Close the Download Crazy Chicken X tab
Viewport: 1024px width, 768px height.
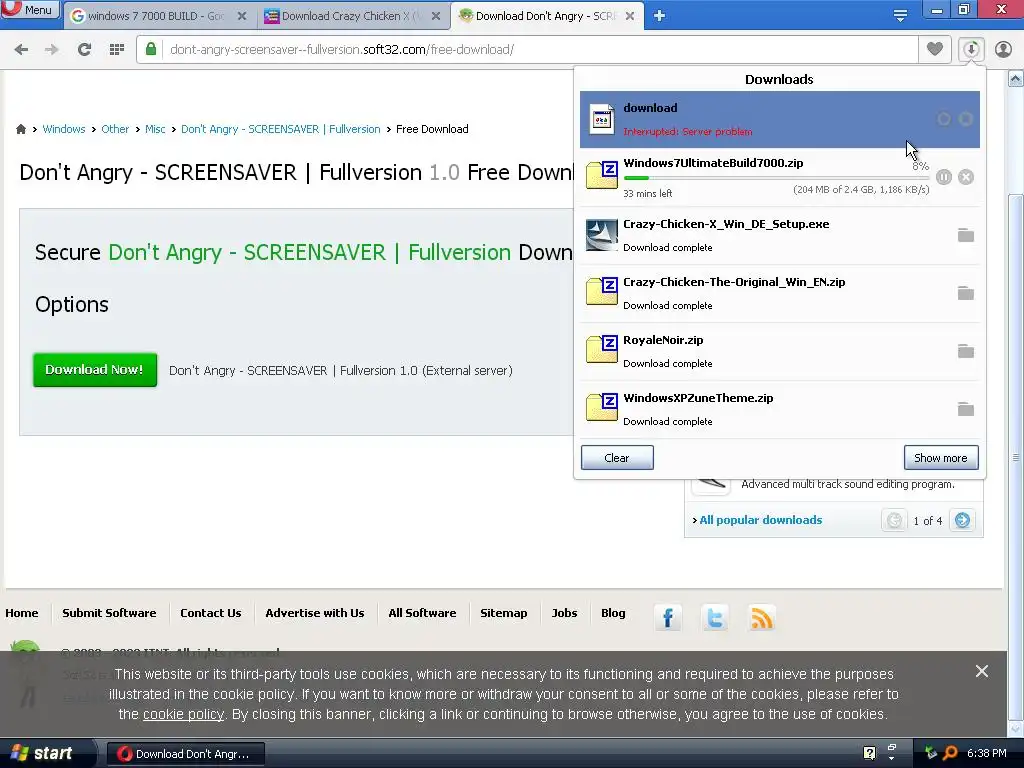(x=436, y=16)
